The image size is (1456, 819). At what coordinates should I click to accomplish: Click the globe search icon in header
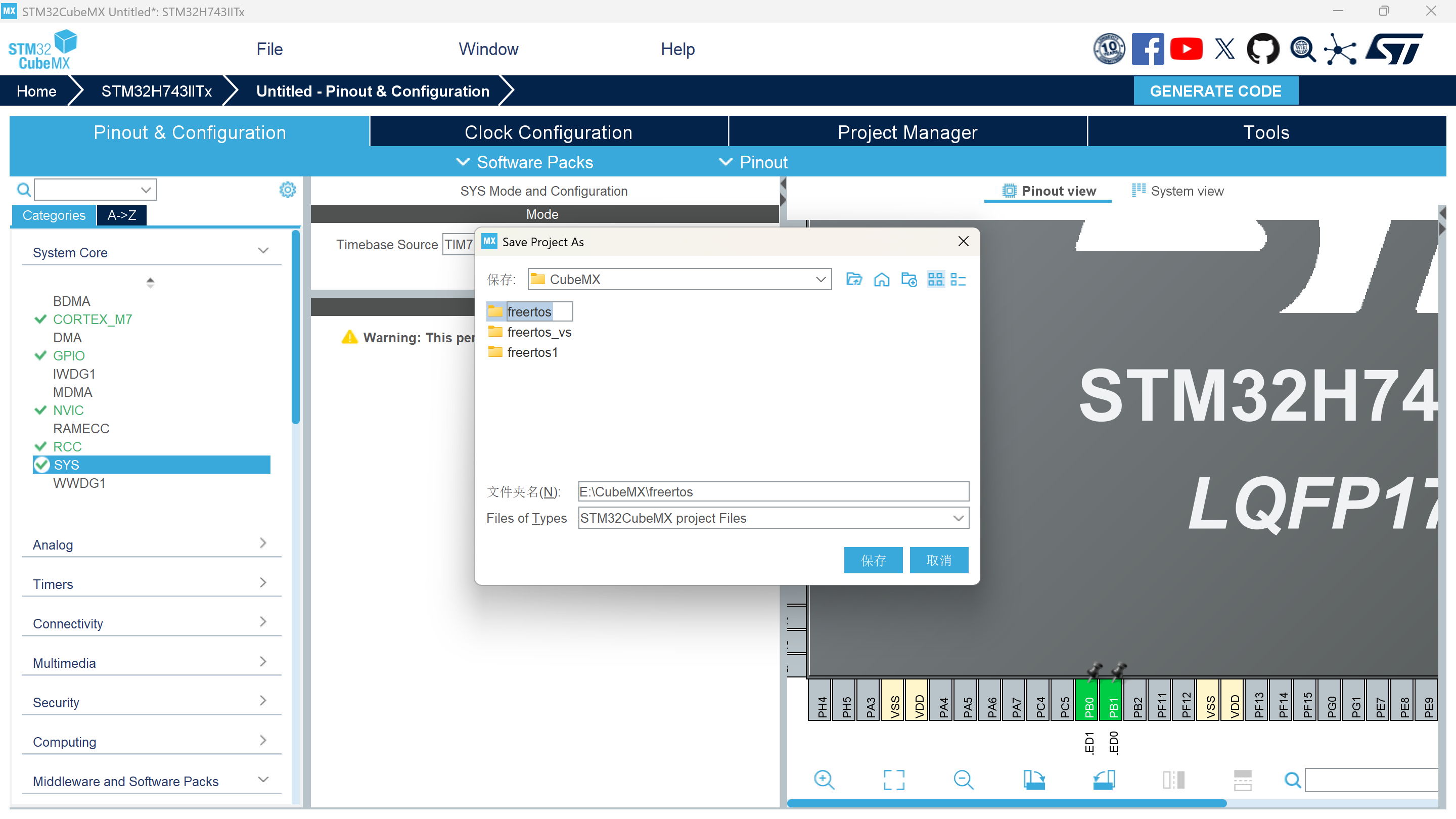click(x=1302, y=49)
